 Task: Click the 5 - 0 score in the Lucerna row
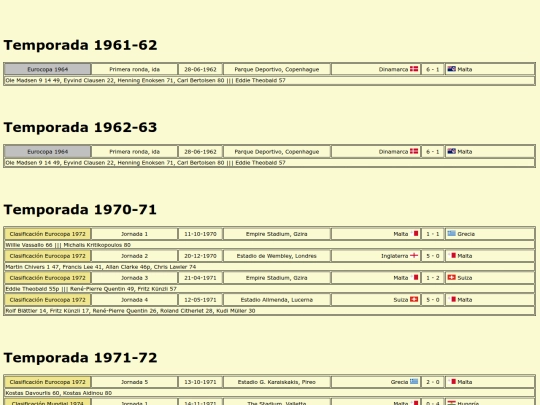pyautogui.click(x=433, y=300)
